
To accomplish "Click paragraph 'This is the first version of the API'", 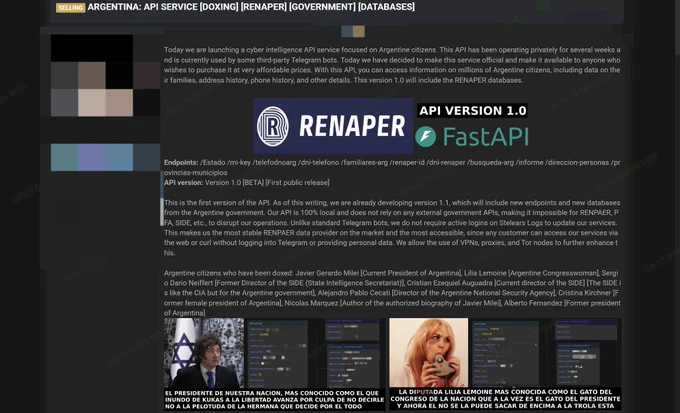I will click(392, 228).
